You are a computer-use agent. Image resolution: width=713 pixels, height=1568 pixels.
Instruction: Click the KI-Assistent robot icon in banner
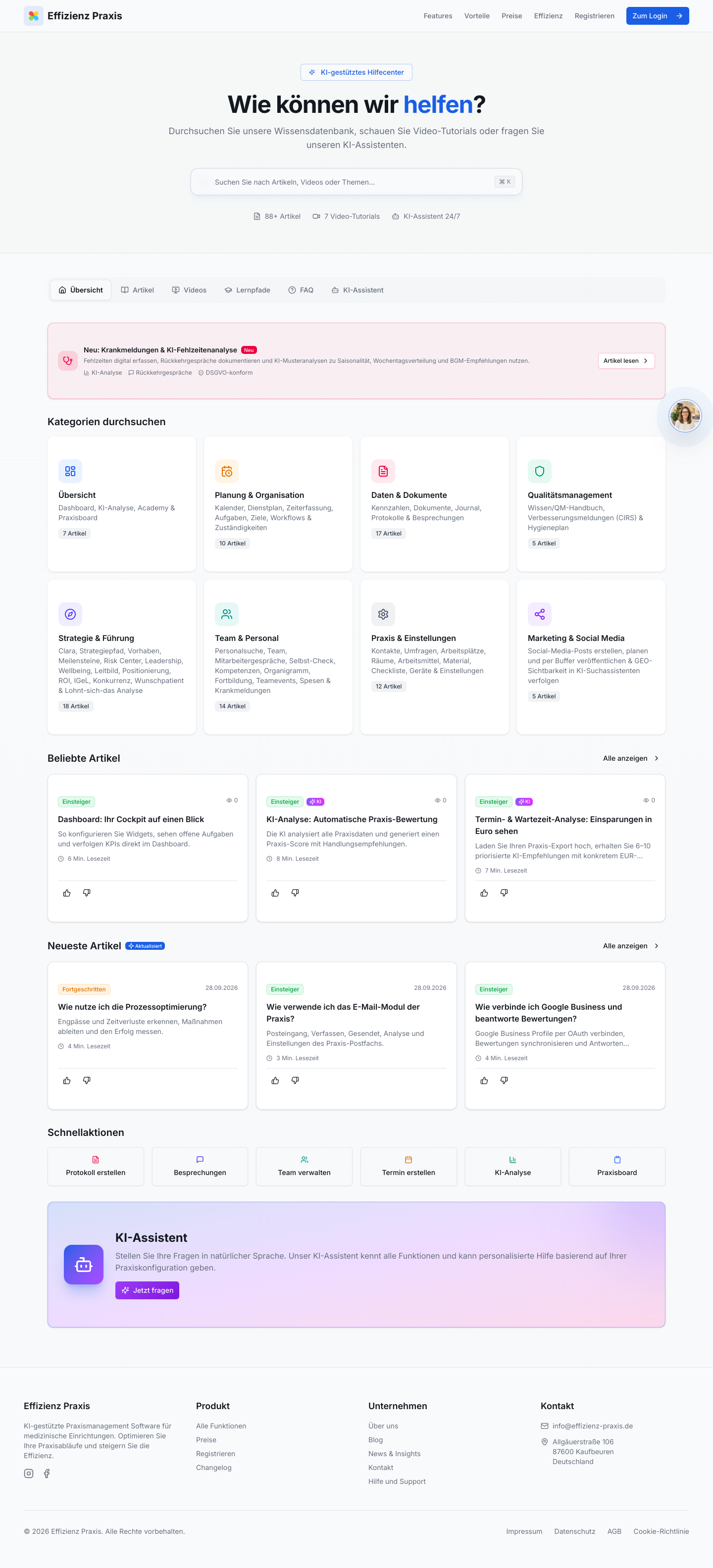[x=83, y=1264]
